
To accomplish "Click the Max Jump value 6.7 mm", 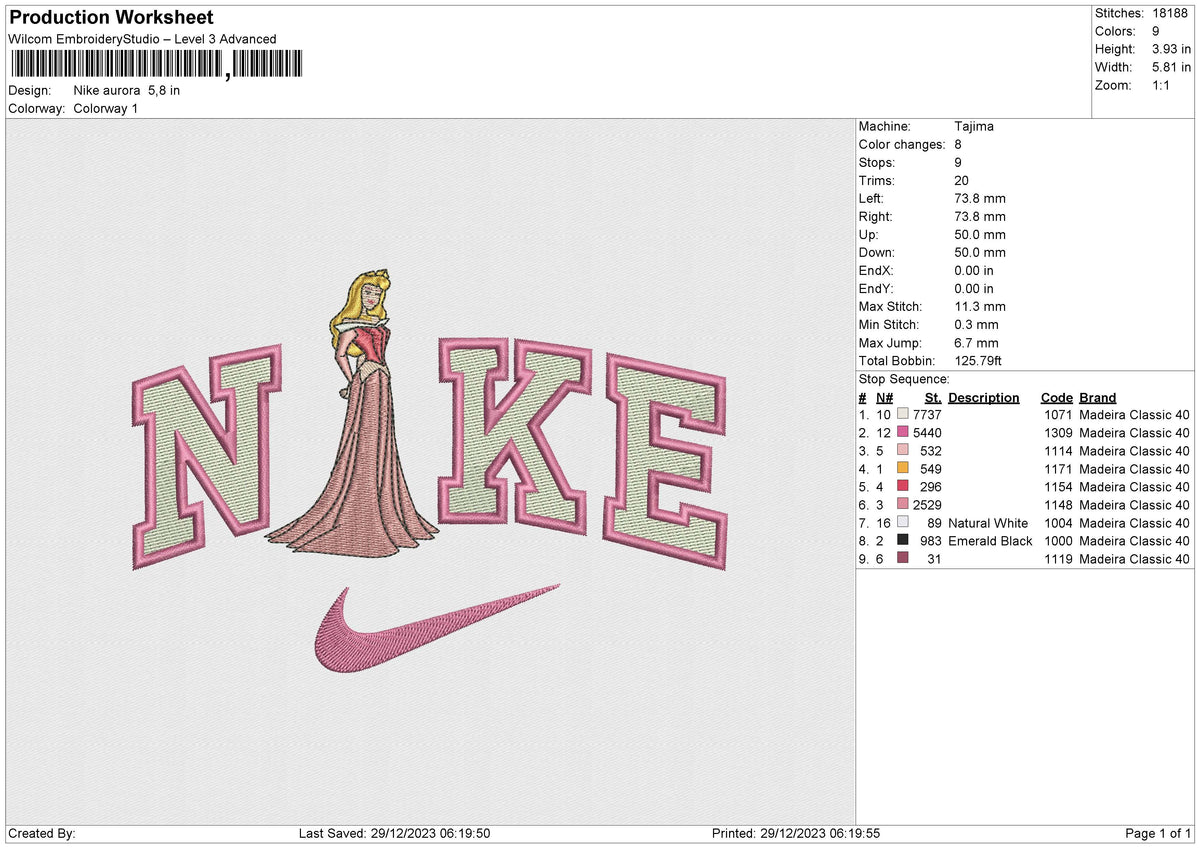I will (x=977, y=342).
